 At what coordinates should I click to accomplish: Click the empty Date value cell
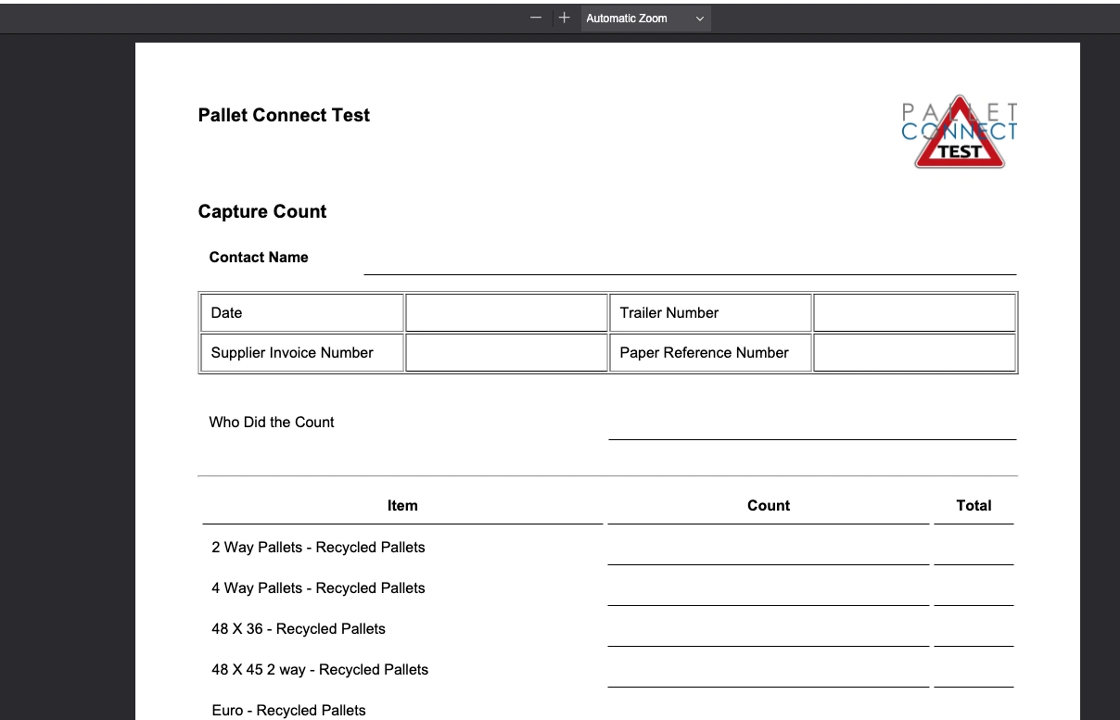coord(506,313)
